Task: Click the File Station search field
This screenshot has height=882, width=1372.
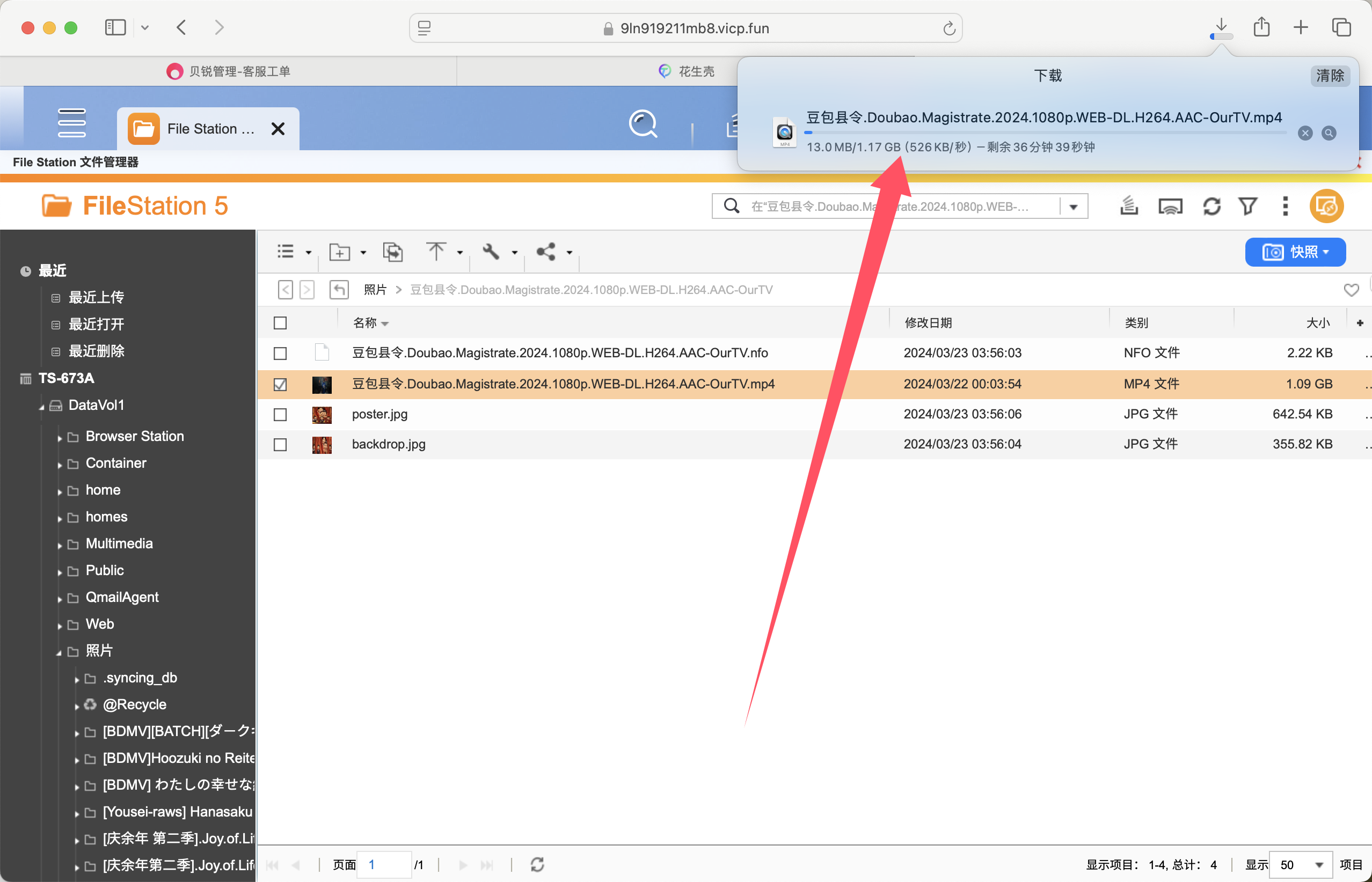Action: click(x=900, y=207)
